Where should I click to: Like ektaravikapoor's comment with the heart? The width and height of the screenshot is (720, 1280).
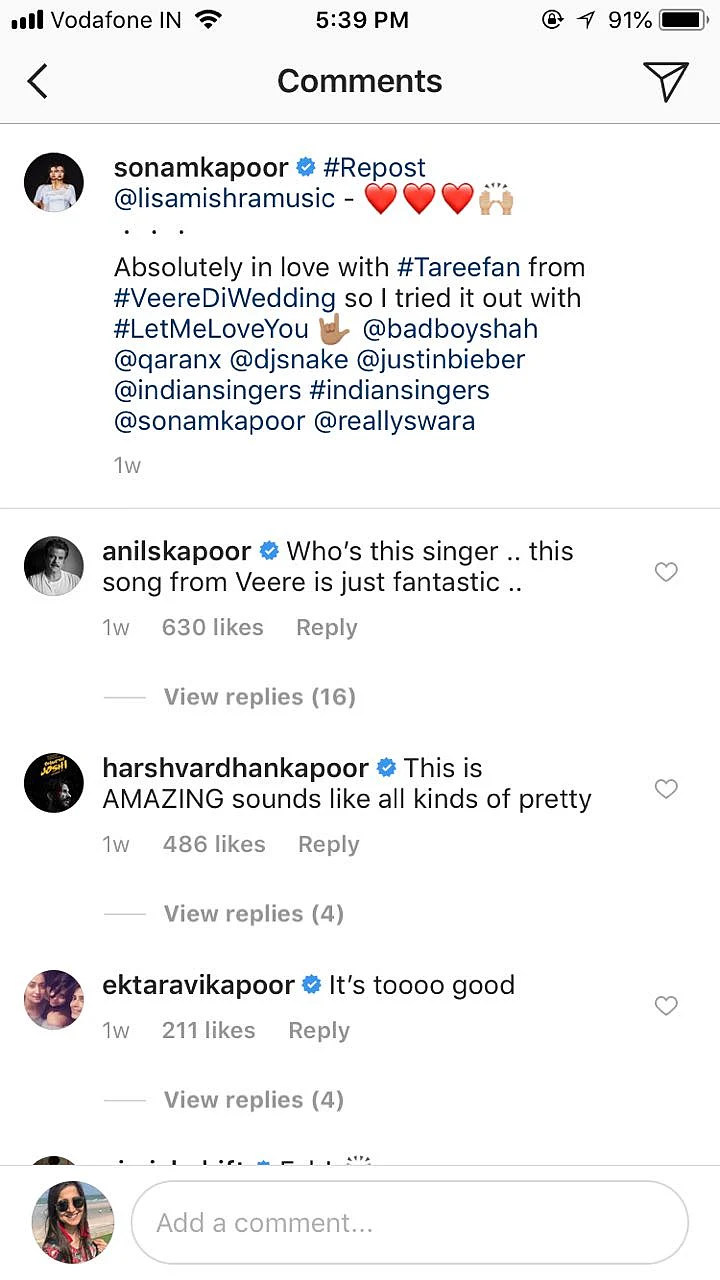(666, 1006)
